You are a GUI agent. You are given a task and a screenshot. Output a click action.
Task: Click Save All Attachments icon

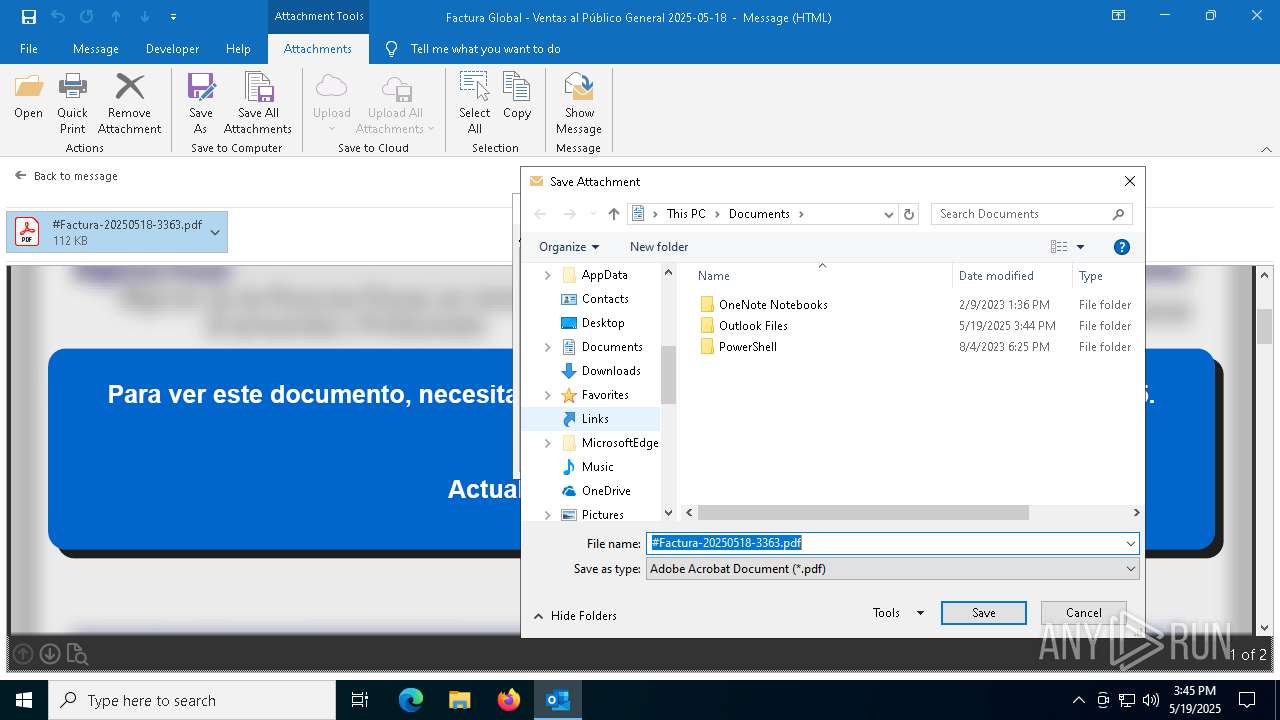tap(258, 103)
